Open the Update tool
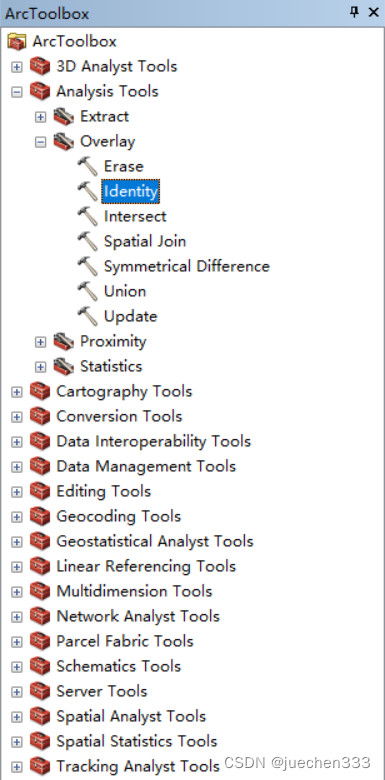The width and height of the screenshot is (385, 780). [130, 316]
